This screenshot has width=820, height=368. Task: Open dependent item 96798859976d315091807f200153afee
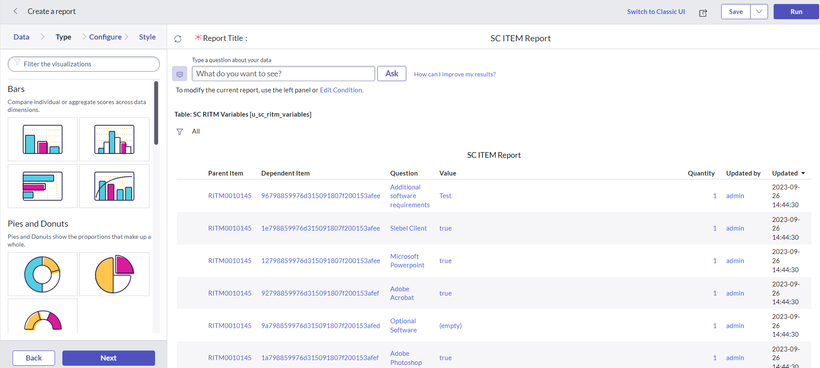pyautogui.click(x=321, y=196)
